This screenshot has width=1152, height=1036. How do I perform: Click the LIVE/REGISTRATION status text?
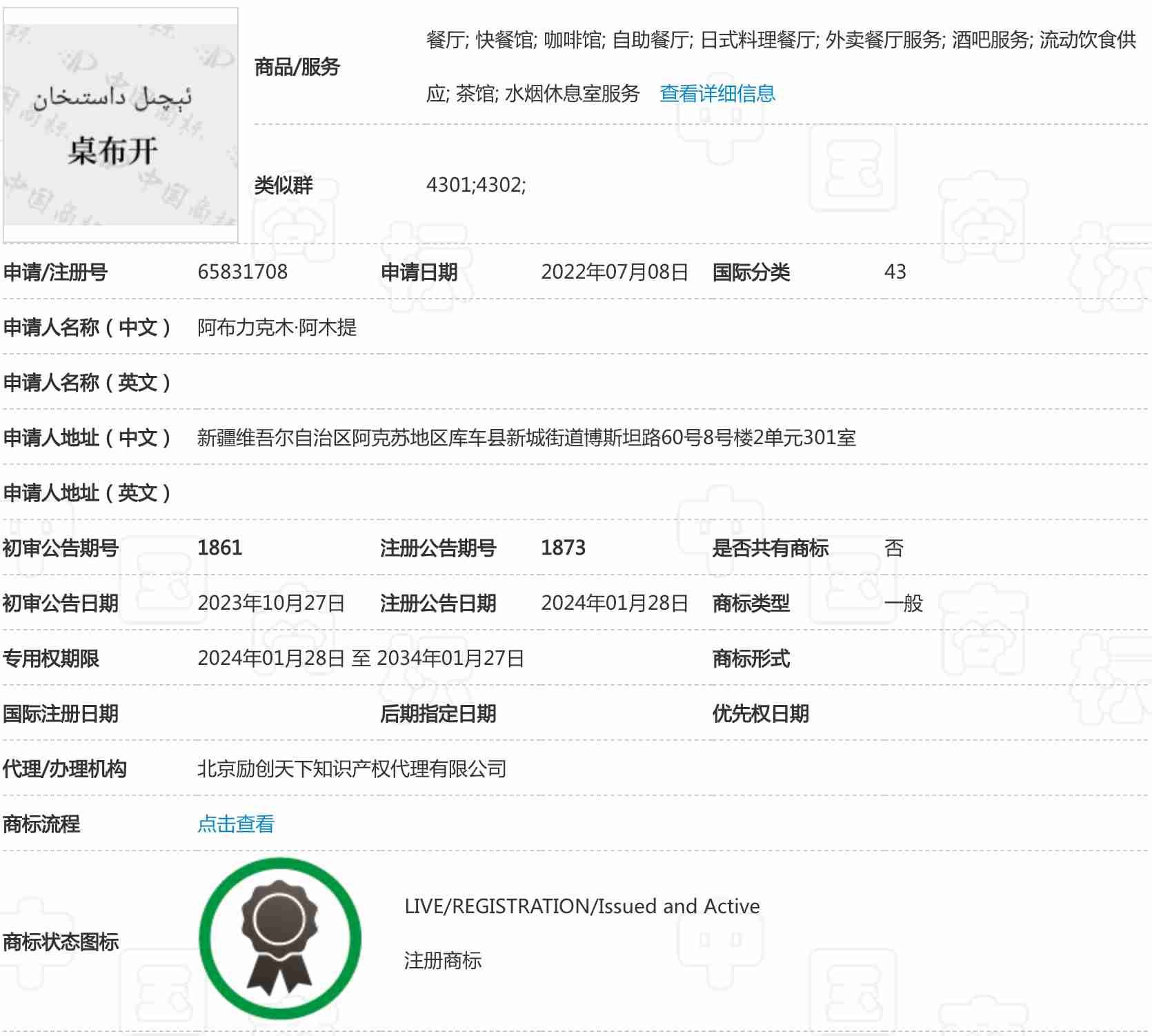coord(582,906)
